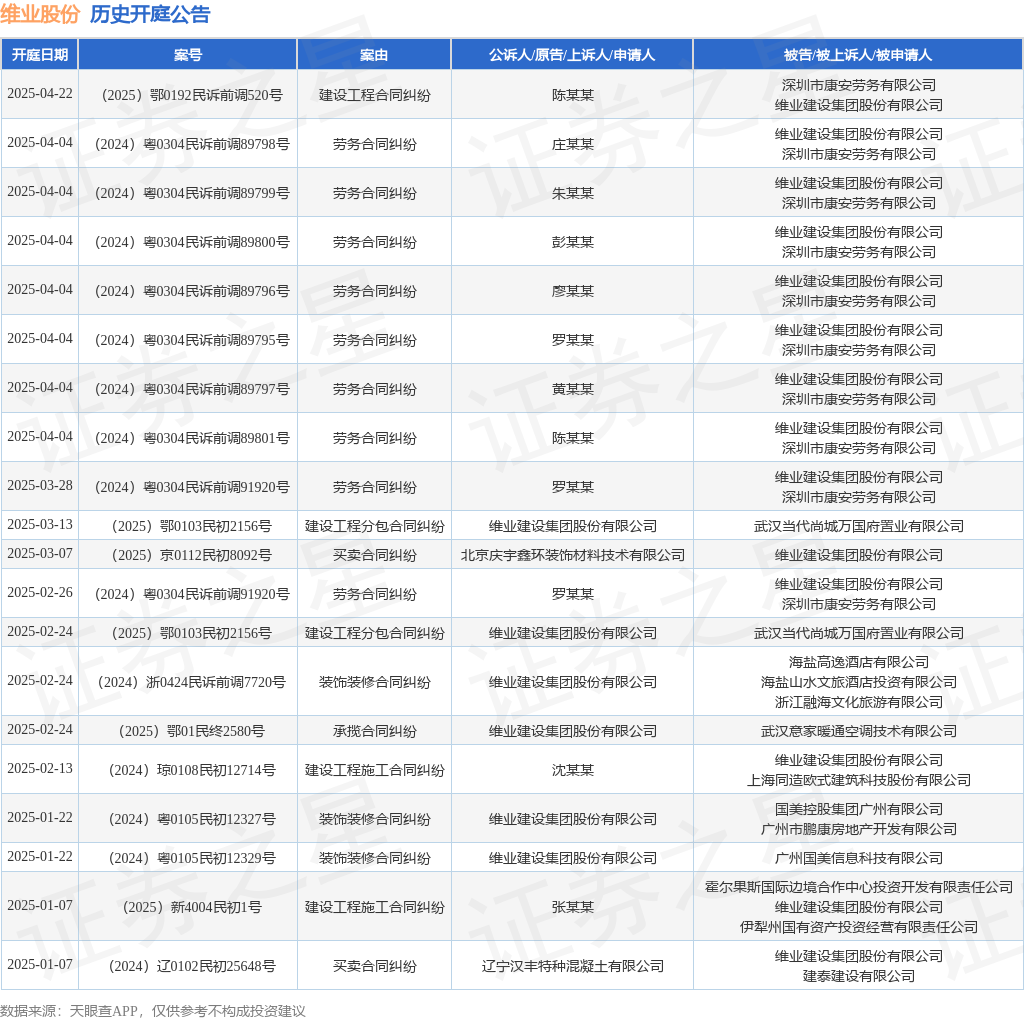Click defendant 国美控股集团广州有限公司

coord(859,809)
